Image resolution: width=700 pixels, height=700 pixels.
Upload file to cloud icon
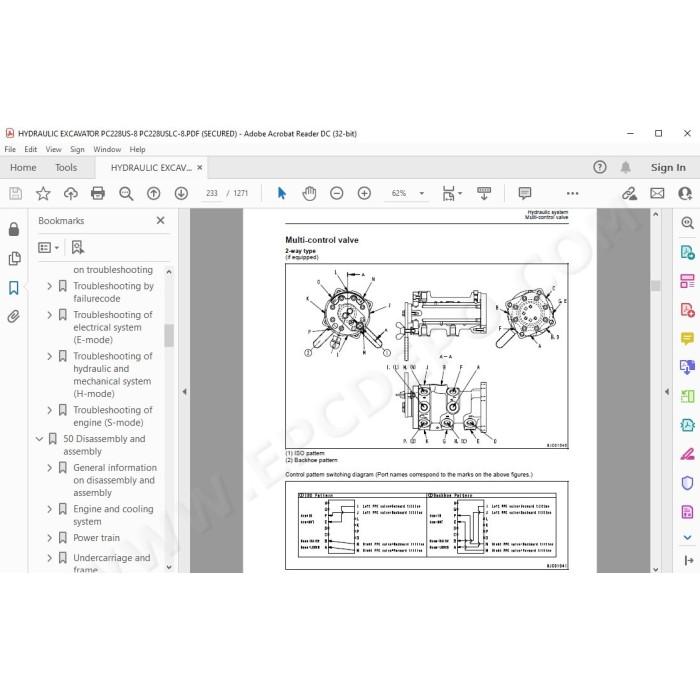click(71, 193)
